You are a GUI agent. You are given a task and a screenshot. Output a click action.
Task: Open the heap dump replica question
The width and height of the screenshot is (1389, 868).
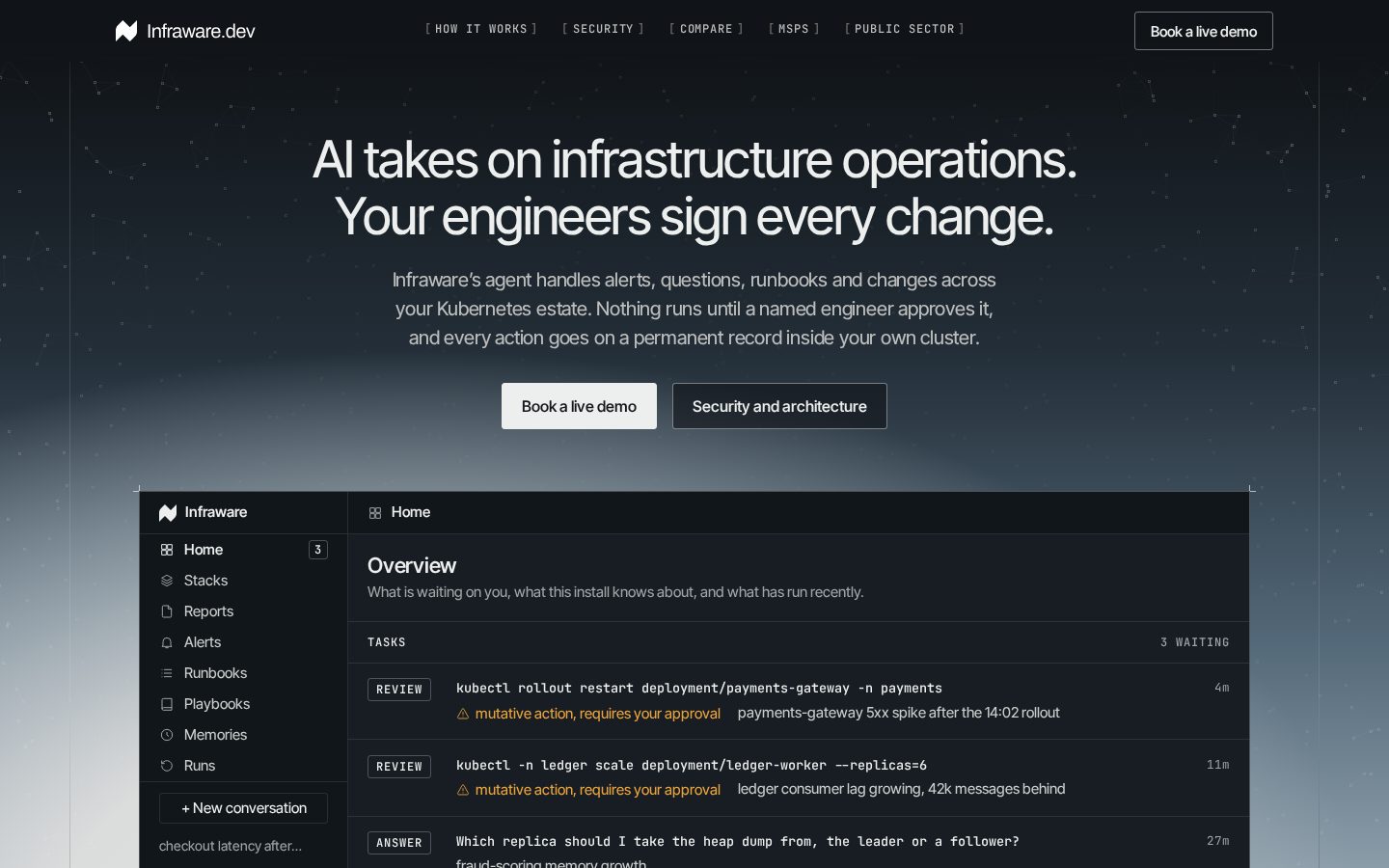tap(738, 841)
